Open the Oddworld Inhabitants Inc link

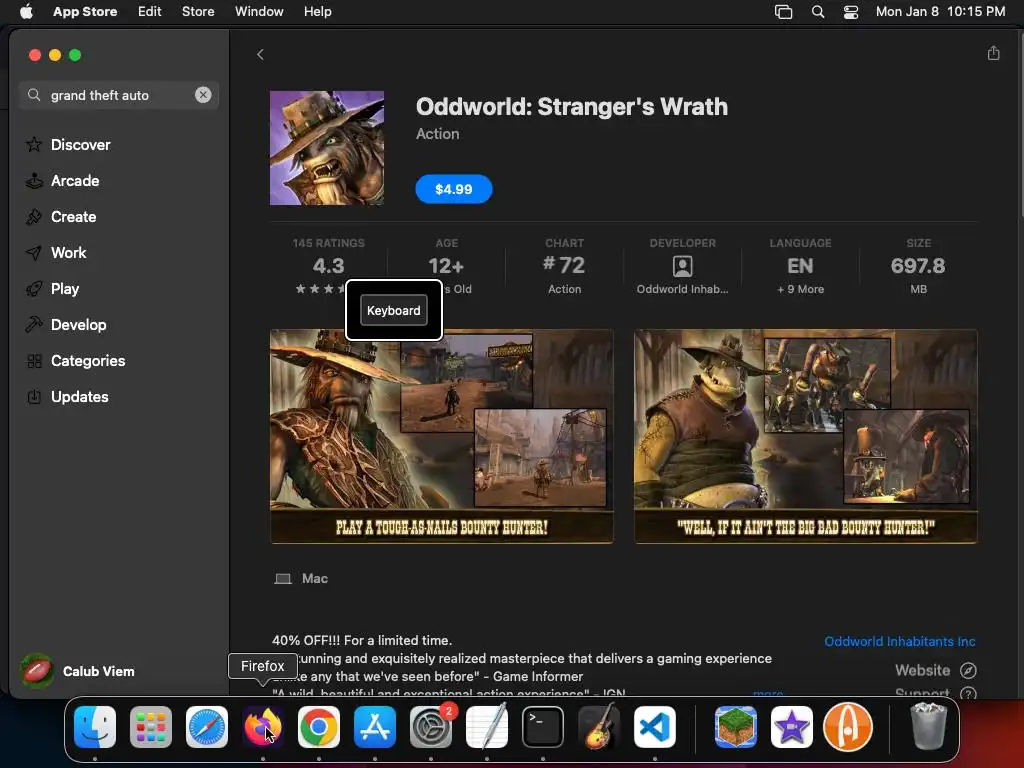click(899, 641)
